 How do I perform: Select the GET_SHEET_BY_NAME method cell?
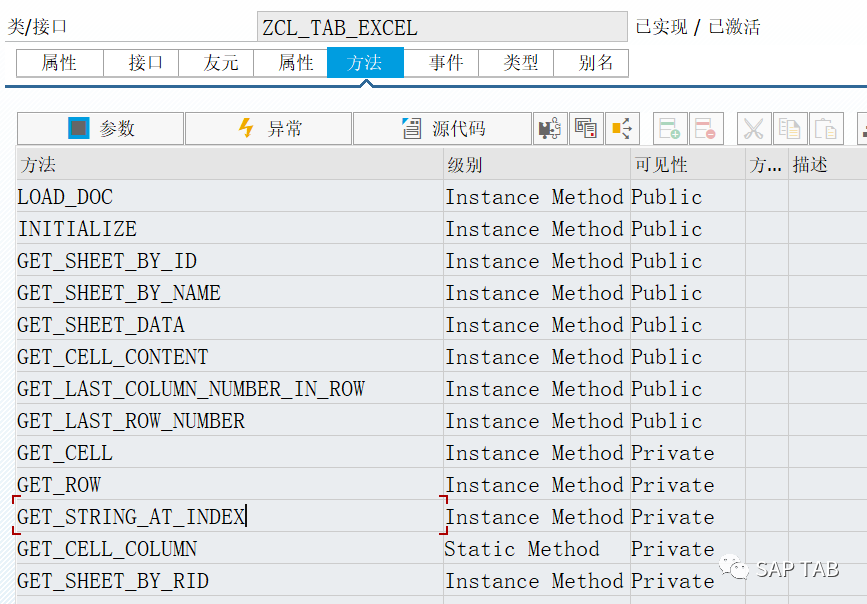(230, 293)
